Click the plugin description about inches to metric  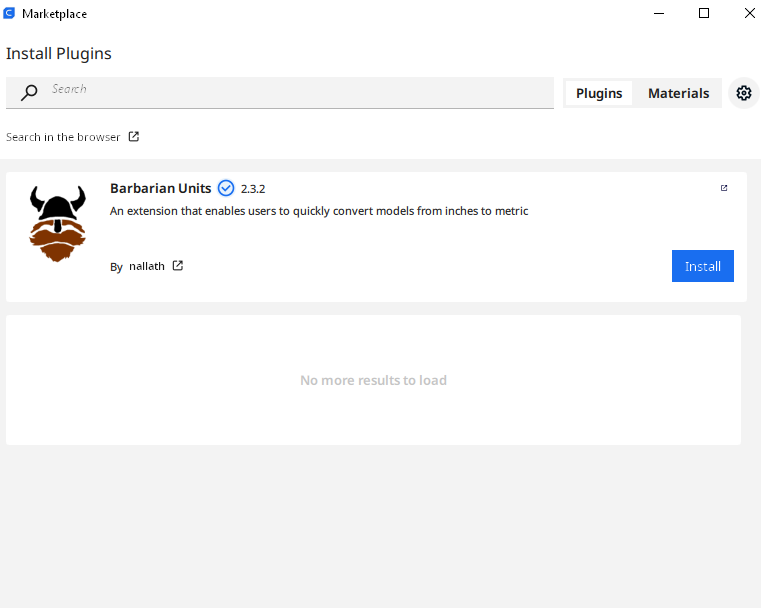click(x=319, y=211)
